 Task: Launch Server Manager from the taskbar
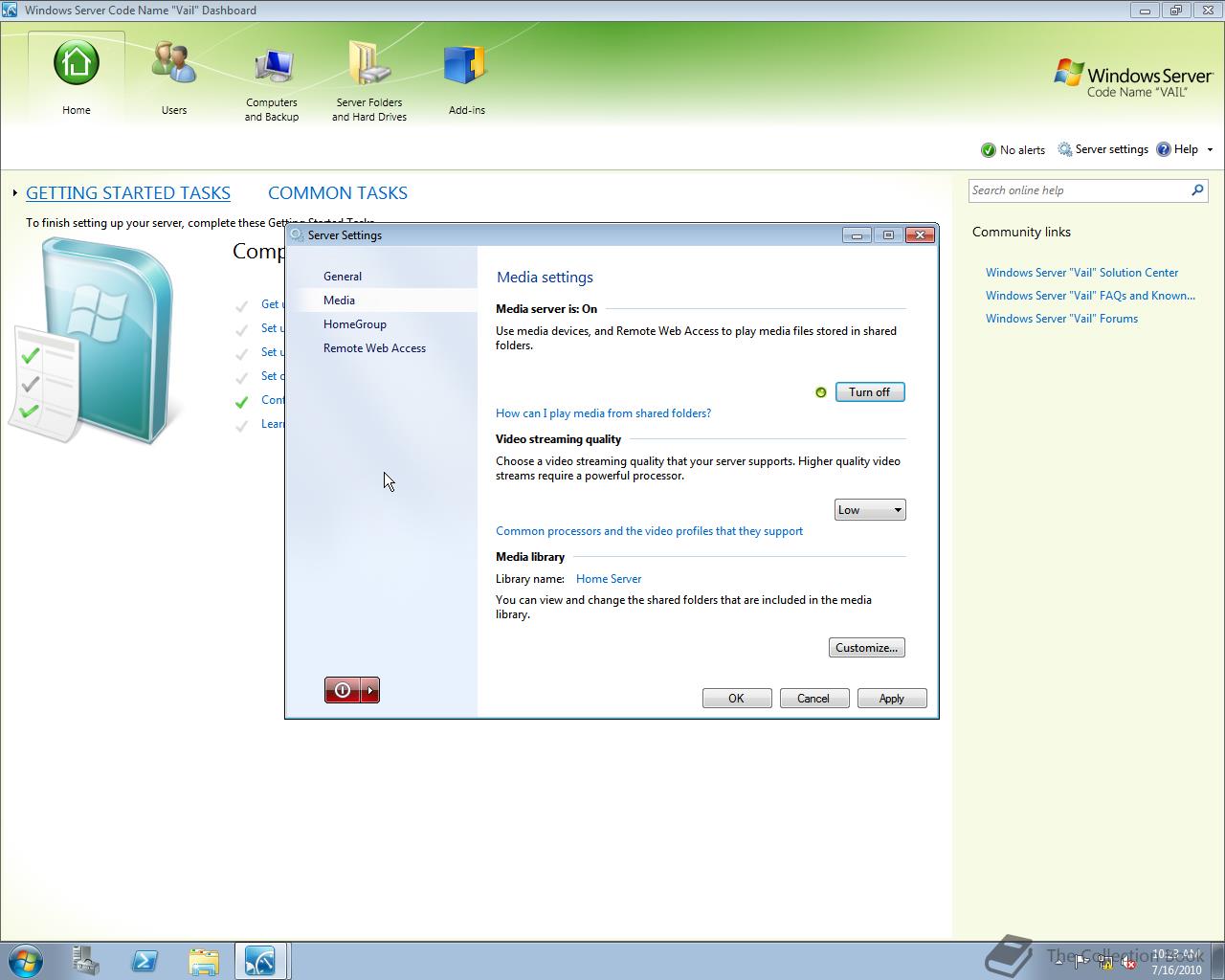coord(86,961)
